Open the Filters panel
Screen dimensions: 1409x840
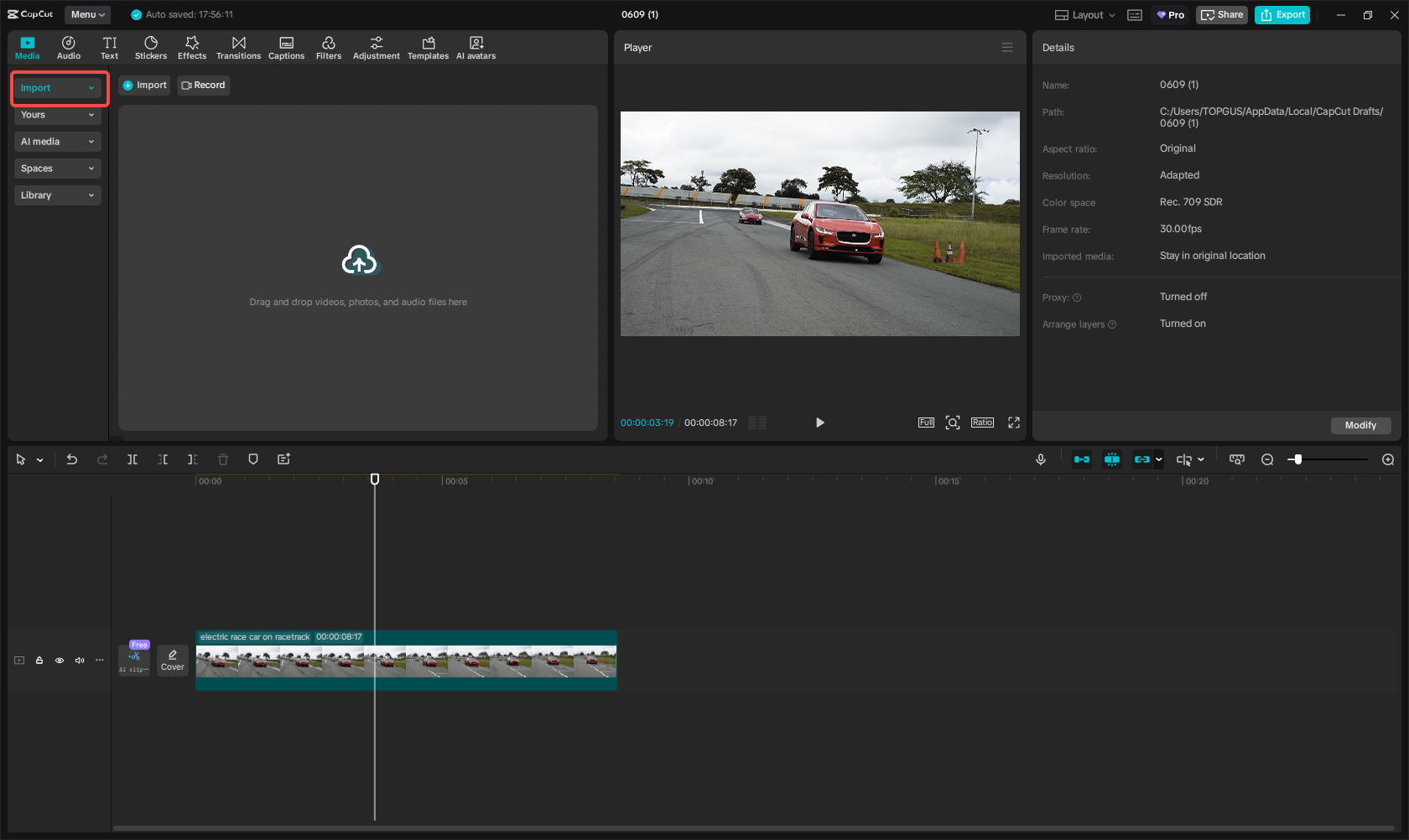(x=328, y=47)
